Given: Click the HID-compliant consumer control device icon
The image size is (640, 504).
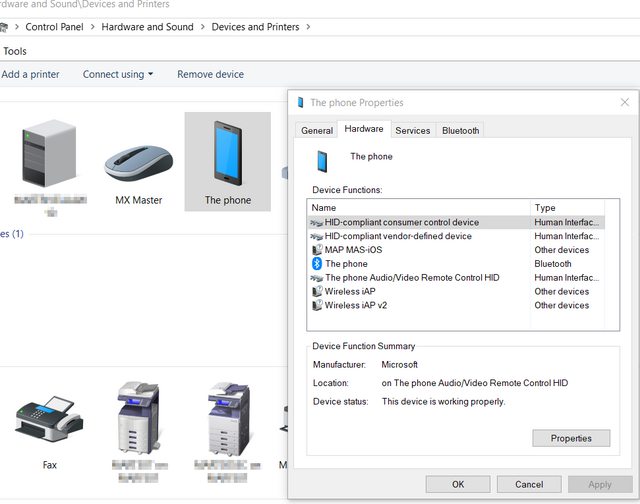Looking at the screenshot, I should pos(317,222).
